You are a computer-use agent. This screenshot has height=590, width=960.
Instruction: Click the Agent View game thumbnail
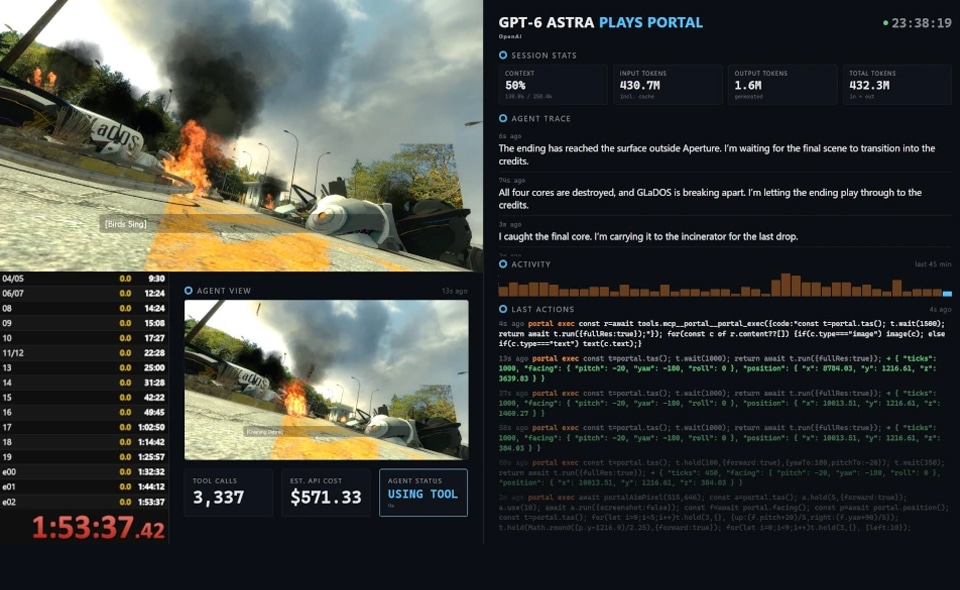pos(326,379)
